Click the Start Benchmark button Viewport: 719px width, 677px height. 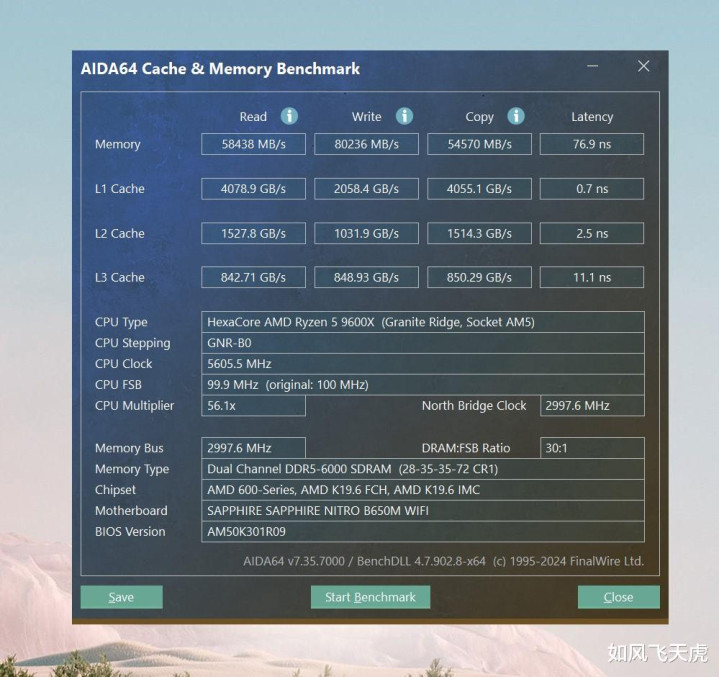pyautogui.click(x=371, y=597)
